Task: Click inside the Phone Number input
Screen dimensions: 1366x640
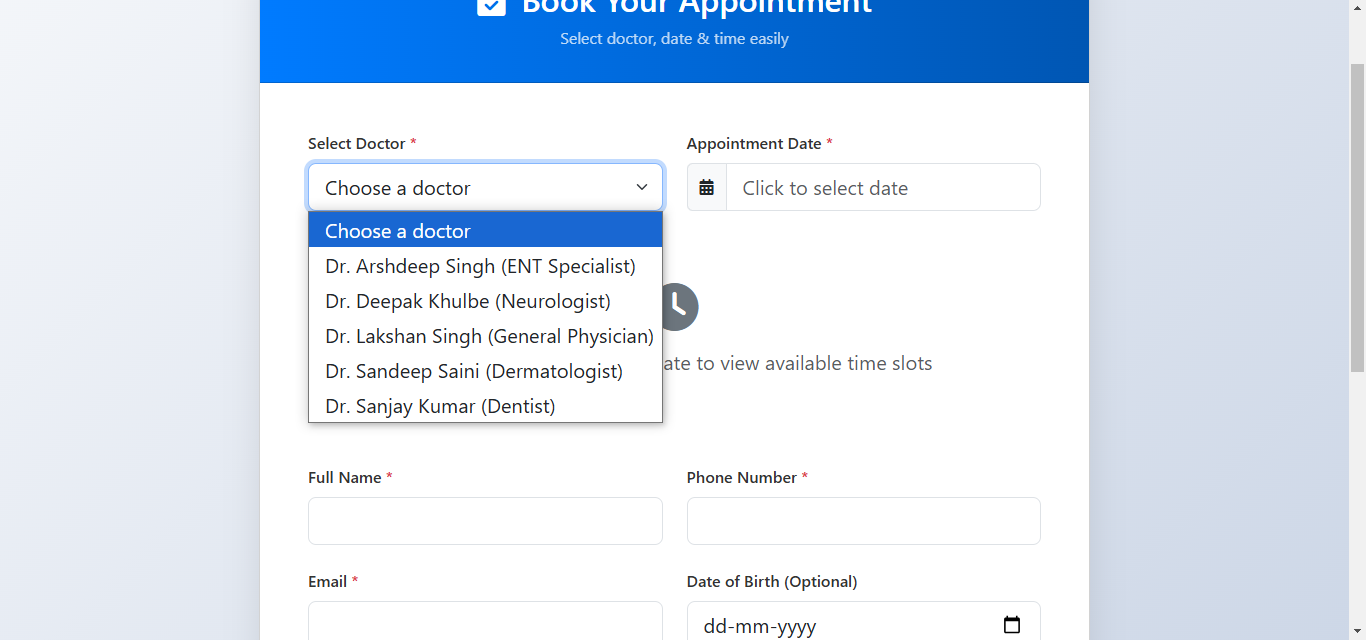Action: point(863,521)
